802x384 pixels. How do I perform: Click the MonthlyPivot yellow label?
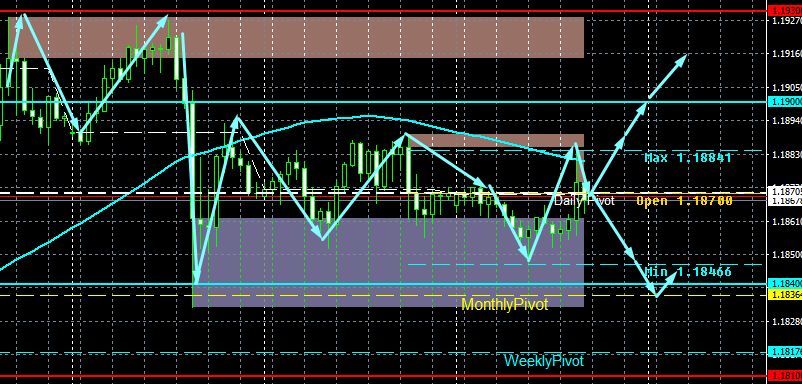pos(504,305)
